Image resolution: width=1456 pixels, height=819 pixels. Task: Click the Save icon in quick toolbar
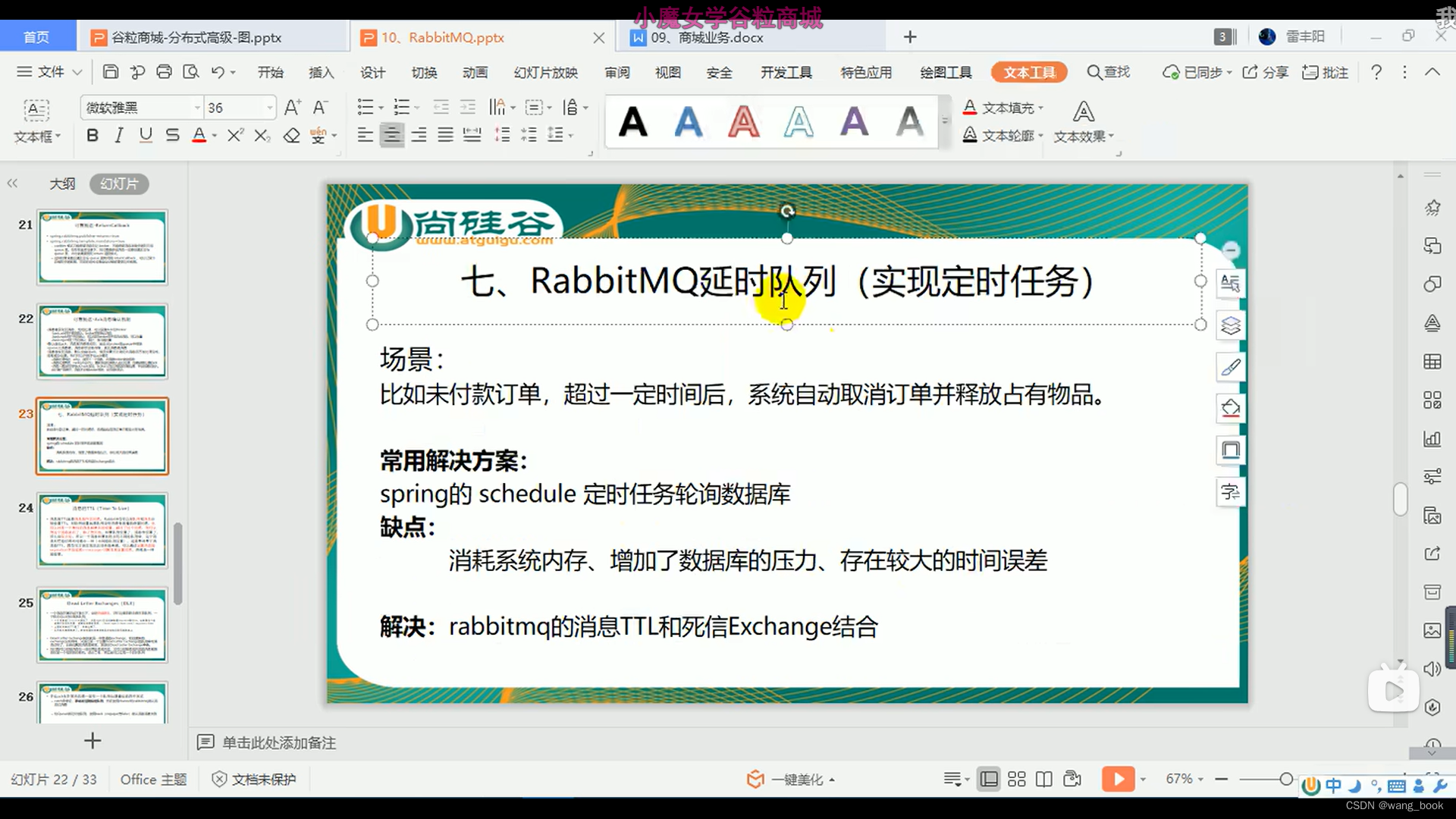tap(111, 72)
